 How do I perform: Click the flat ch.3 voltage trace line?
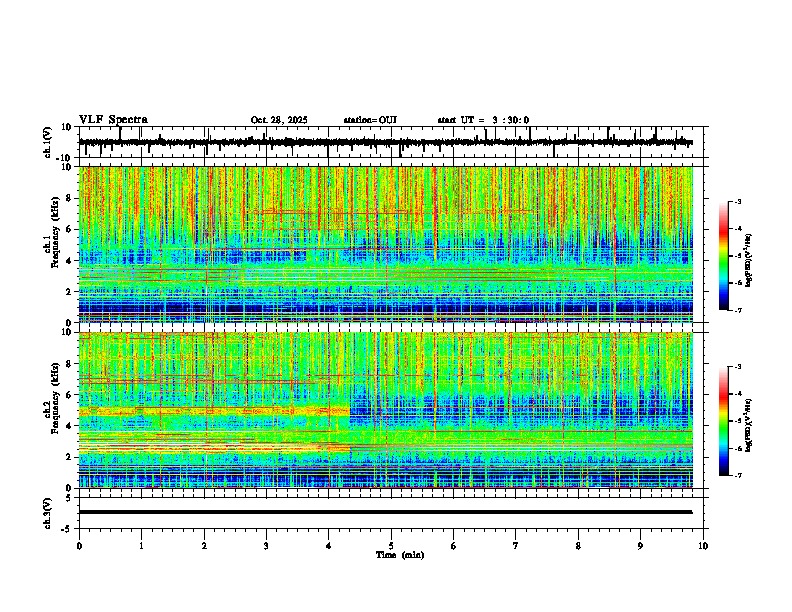pos(385,512)
